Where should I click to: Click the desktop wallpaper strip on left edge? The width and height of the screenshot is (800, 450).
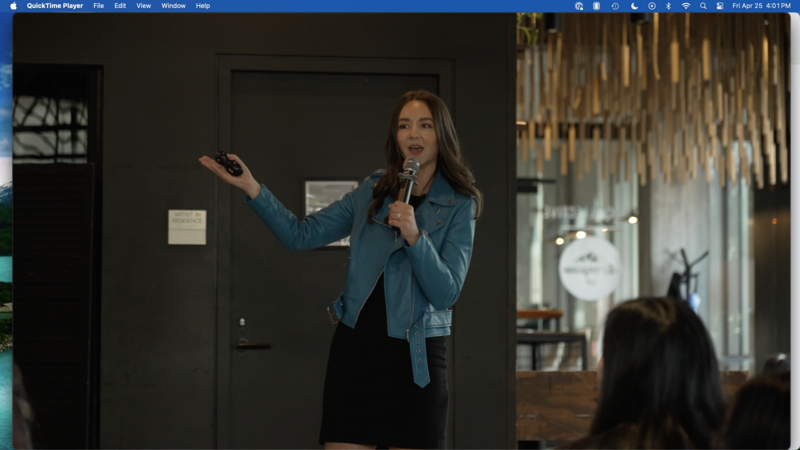click(5, 250)
